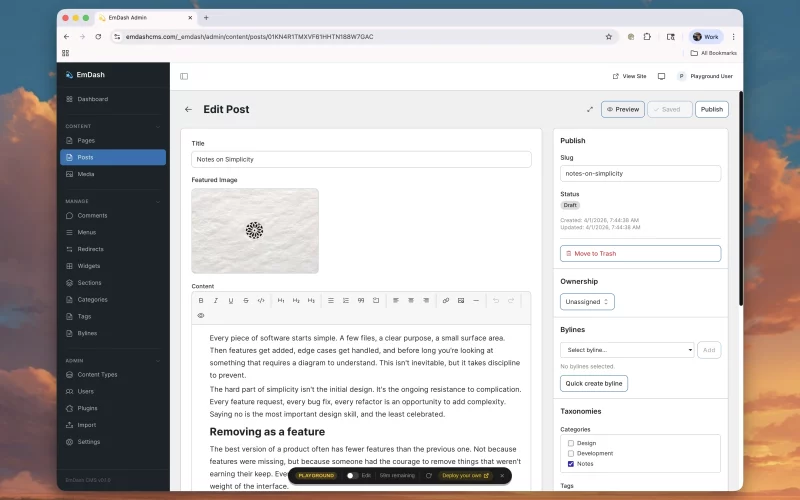Open the Select byline dropdown

627,350
